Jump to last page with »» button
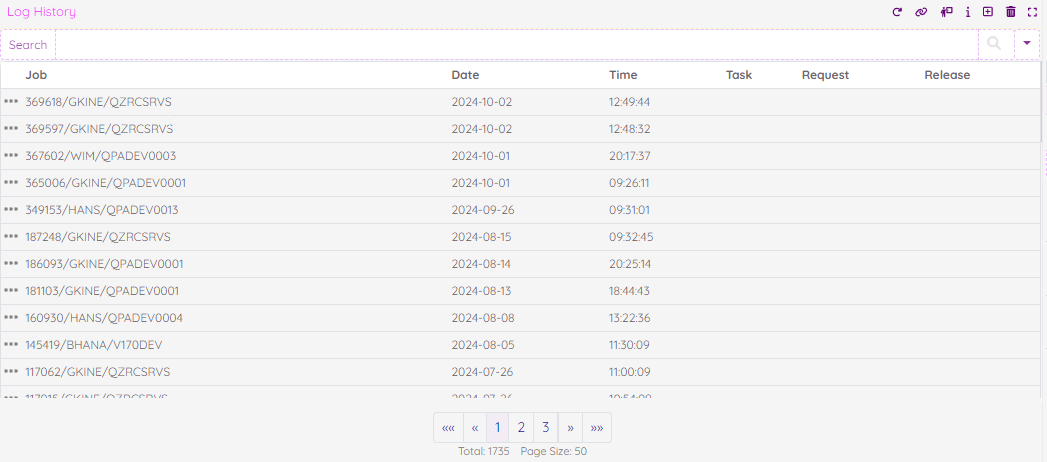 point(597,428)
